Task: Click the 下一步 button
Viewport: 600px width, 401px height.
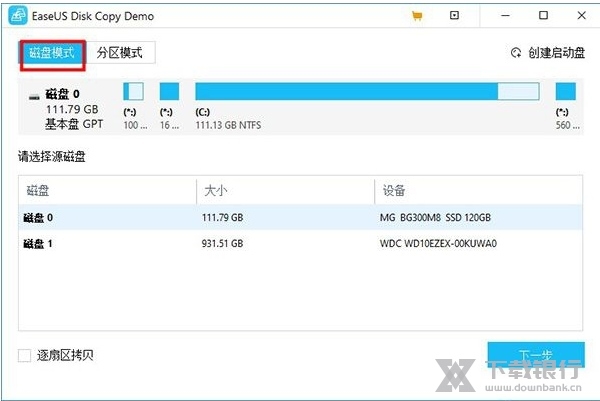Action: [x=535, y=355]
